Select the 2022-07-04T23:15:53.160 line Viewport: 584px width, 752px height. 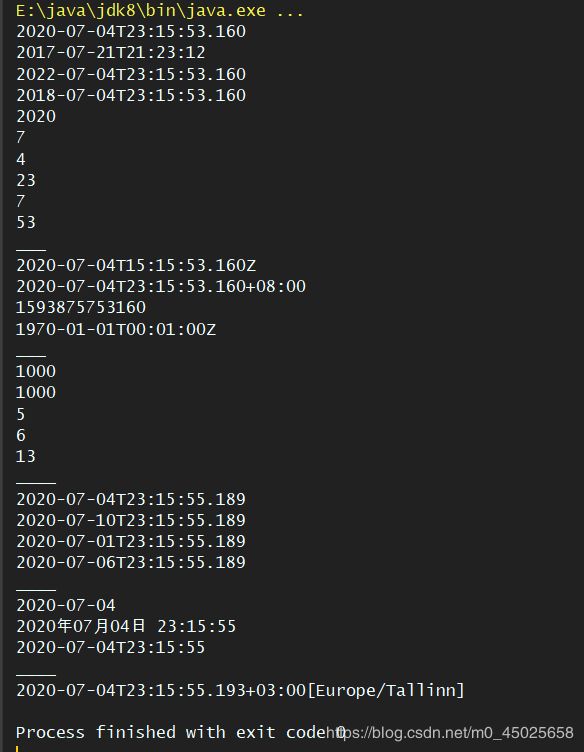coord(131,74)
